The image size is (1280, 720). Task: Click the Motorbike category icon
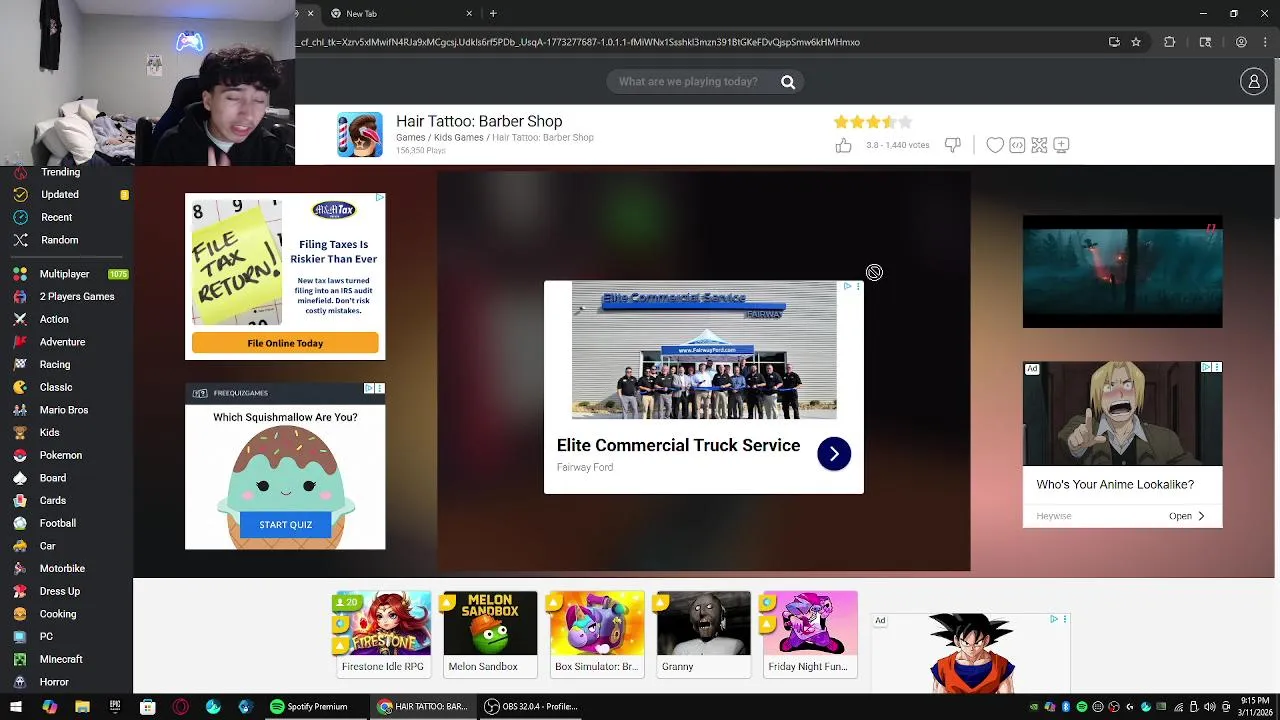click(x=20, y=569)
